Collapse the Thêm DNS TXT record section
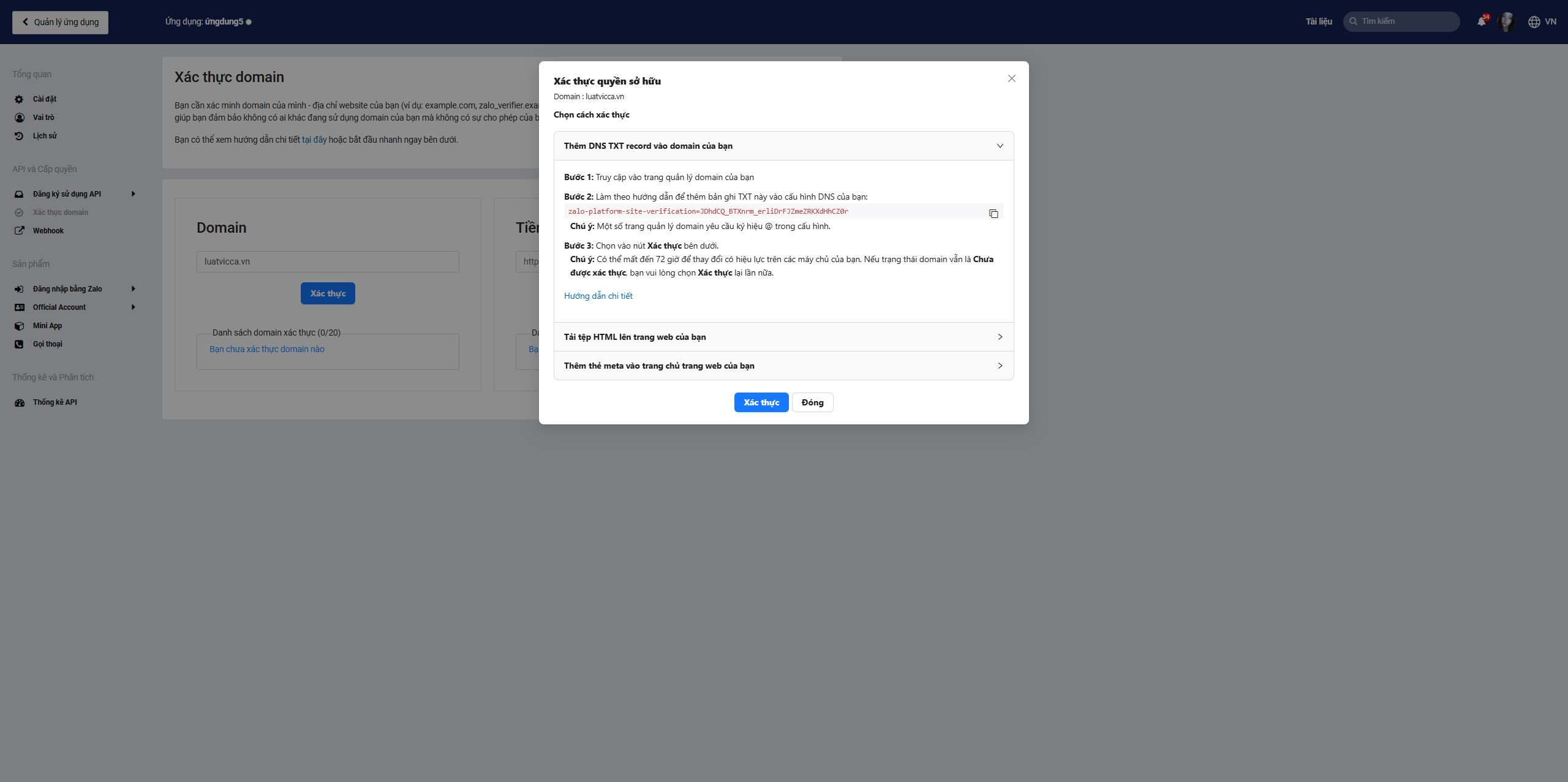1568x782 pixels. (784, 146)
